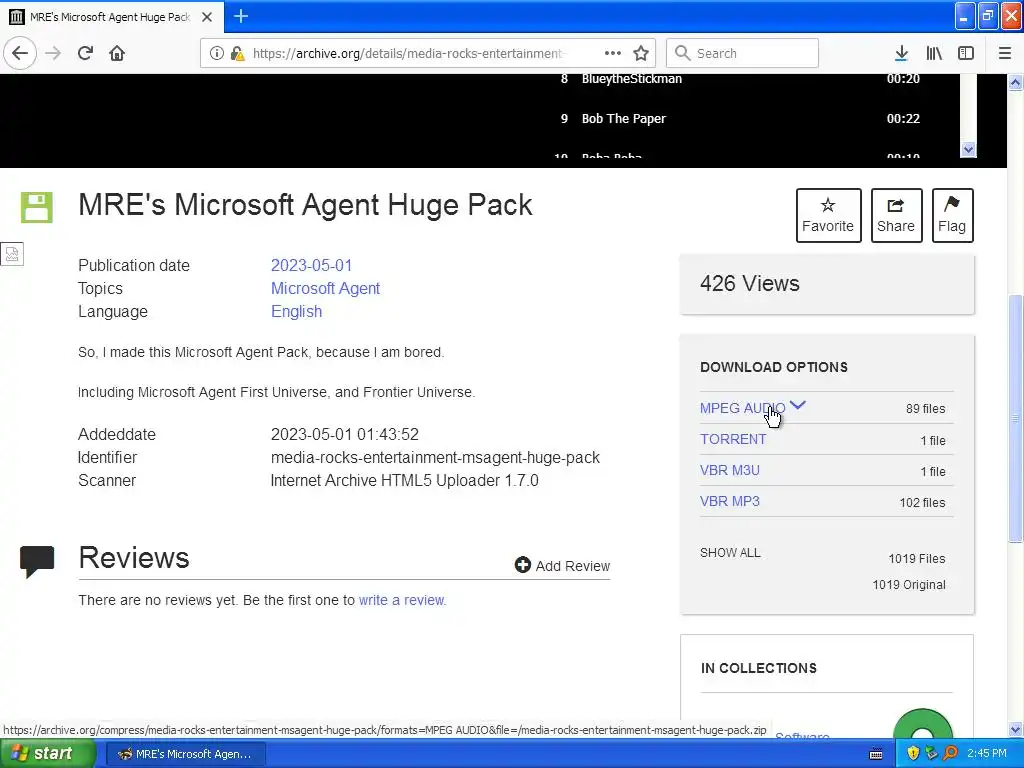Open the write a review link
1024x768 pixels.
[402, 600]
